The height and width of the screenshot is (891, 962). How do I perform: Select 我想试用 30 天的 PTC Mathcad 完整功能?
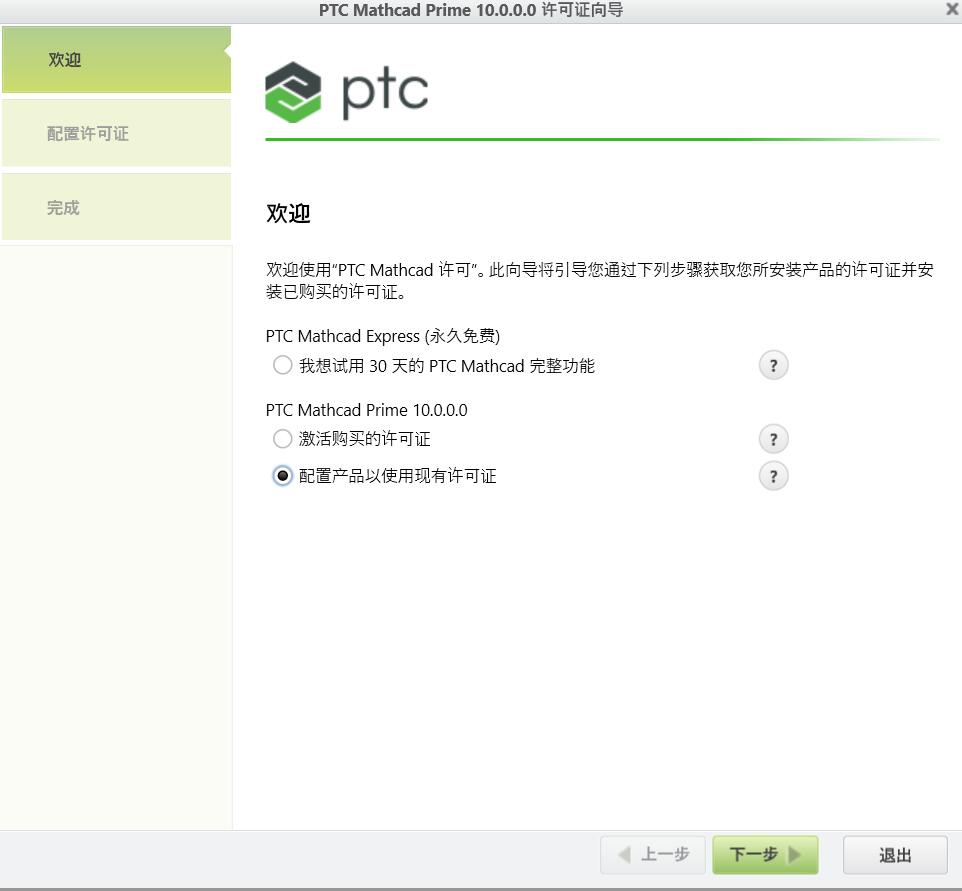[x=281, y=365]
